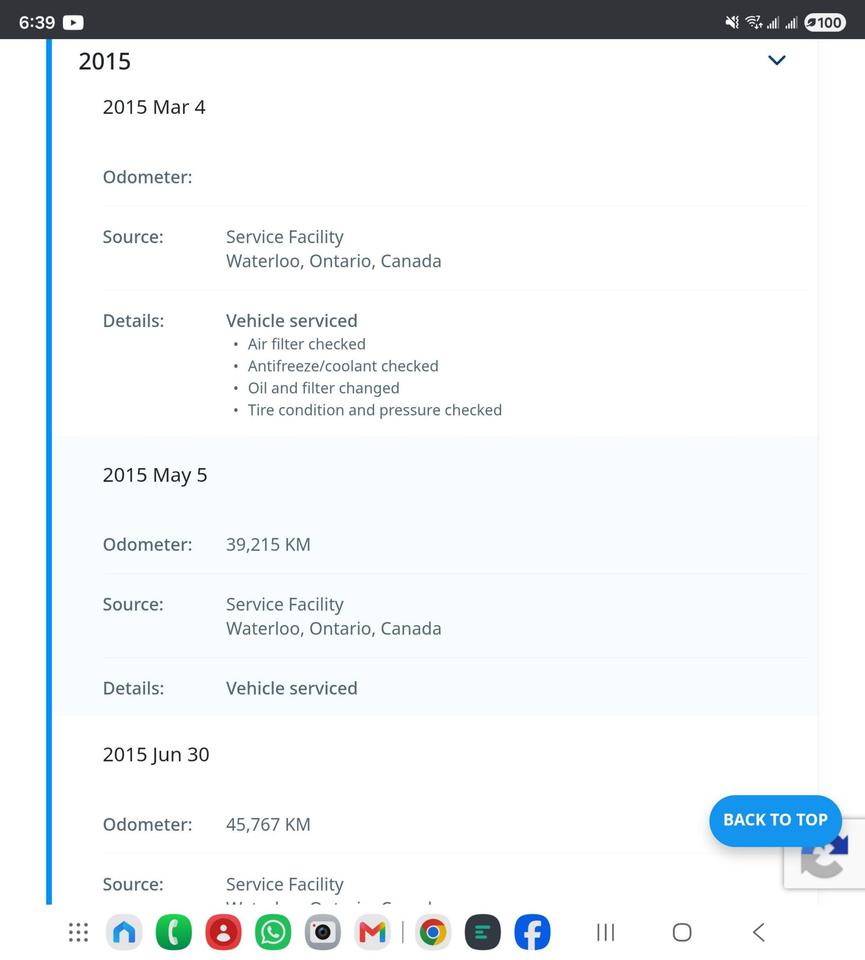
Task: Open the red Contacts app
Action: (x=223, y=932)
